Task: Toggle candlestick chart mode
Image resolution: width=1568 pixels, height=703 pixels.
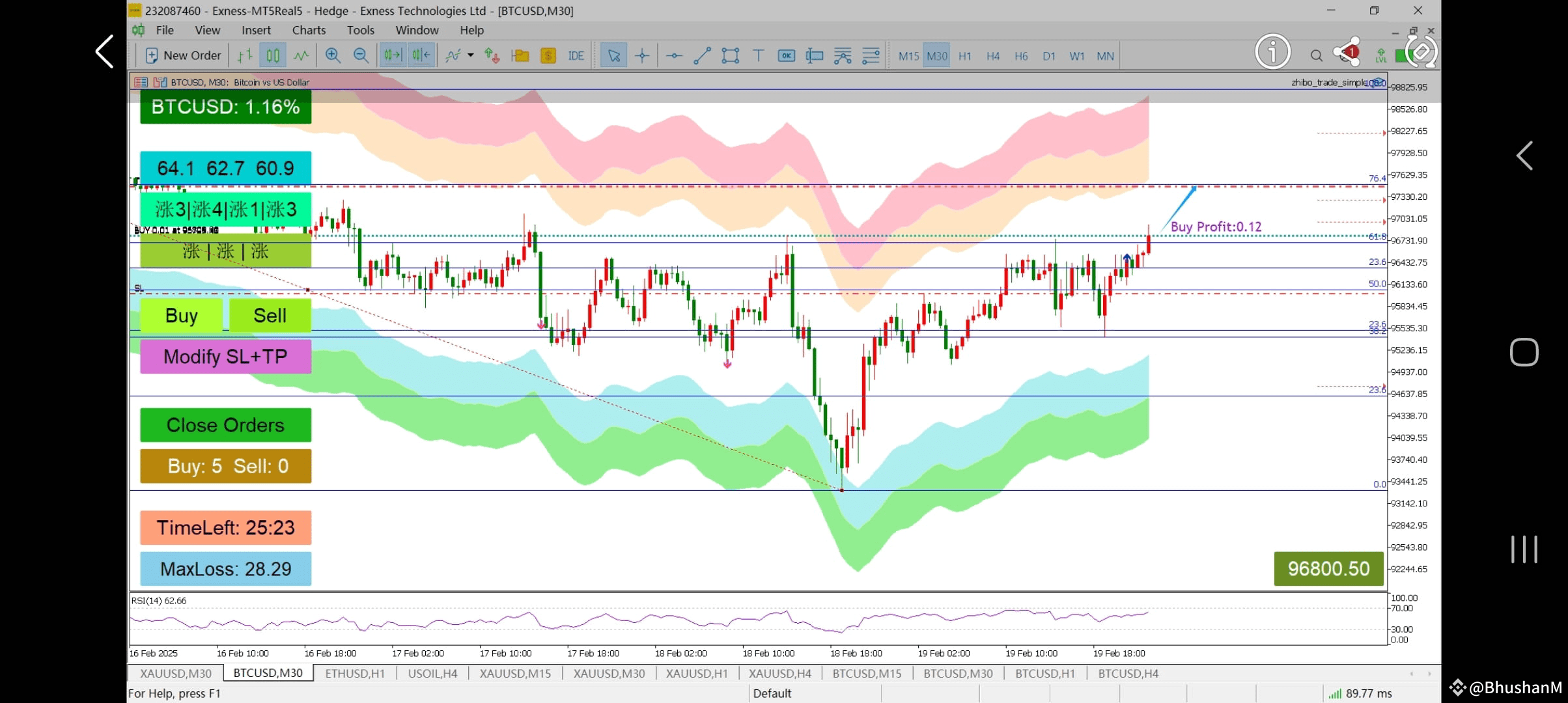Action: (x=273, y=56)
